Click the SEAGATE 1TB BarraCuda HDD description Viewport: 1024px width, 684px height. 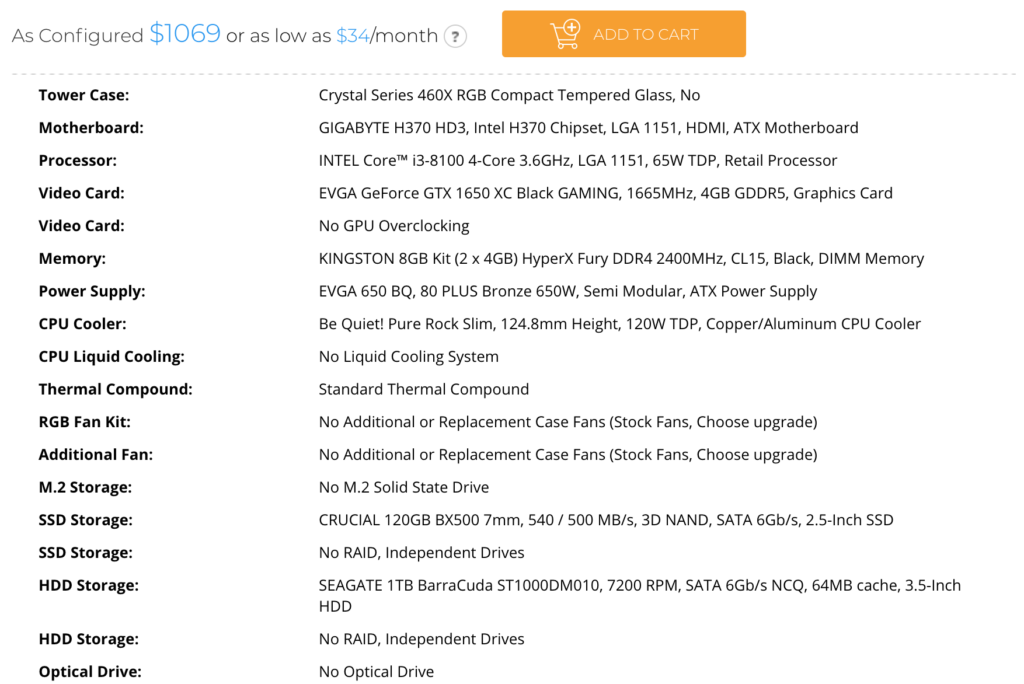point(640,596)
